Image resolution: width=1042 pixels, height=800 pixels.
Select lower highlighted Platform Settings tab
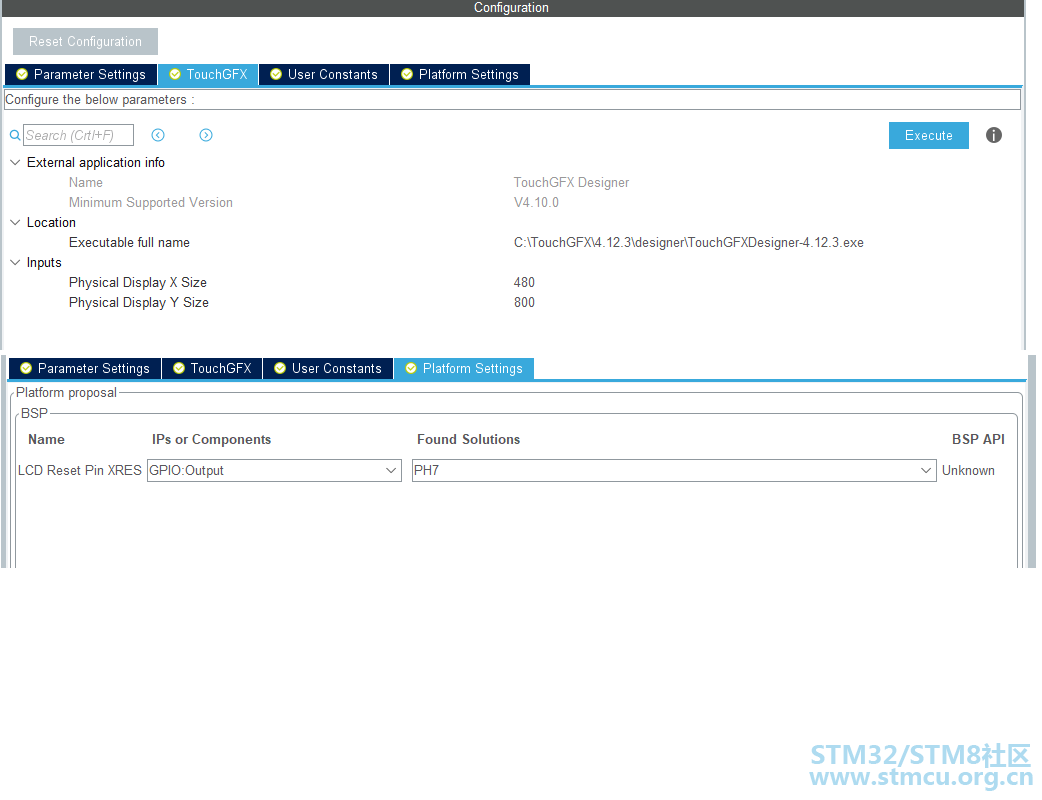(x=464, y=368)
